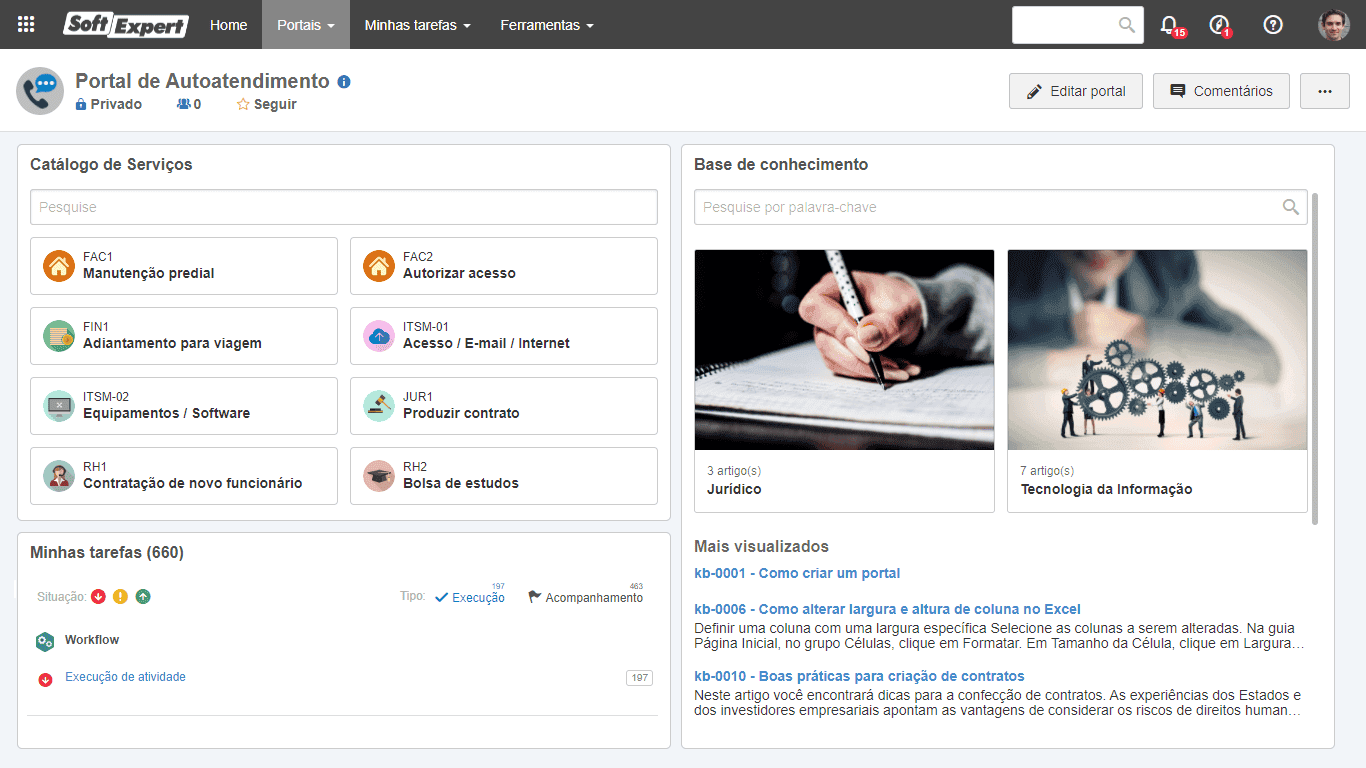Open the more options ellipsis button
This screenshot has width=1366, height=768.
coord(1325,91)
